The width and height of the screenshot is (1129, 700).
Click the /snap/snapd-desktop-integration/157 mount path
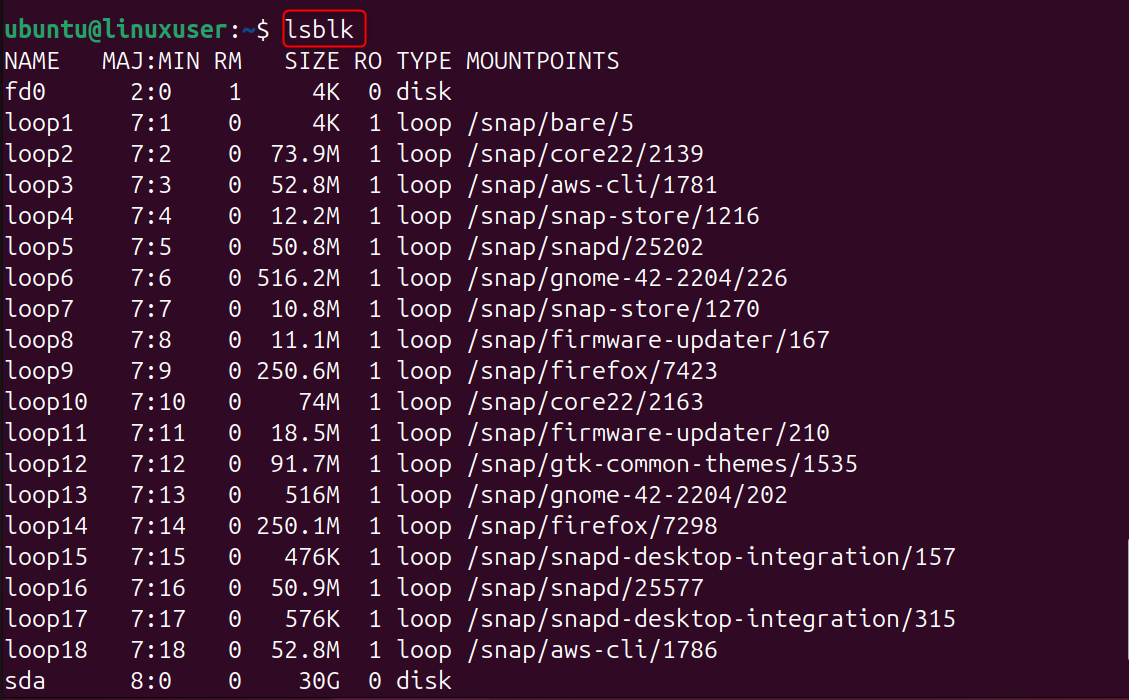tap(710, 557)
